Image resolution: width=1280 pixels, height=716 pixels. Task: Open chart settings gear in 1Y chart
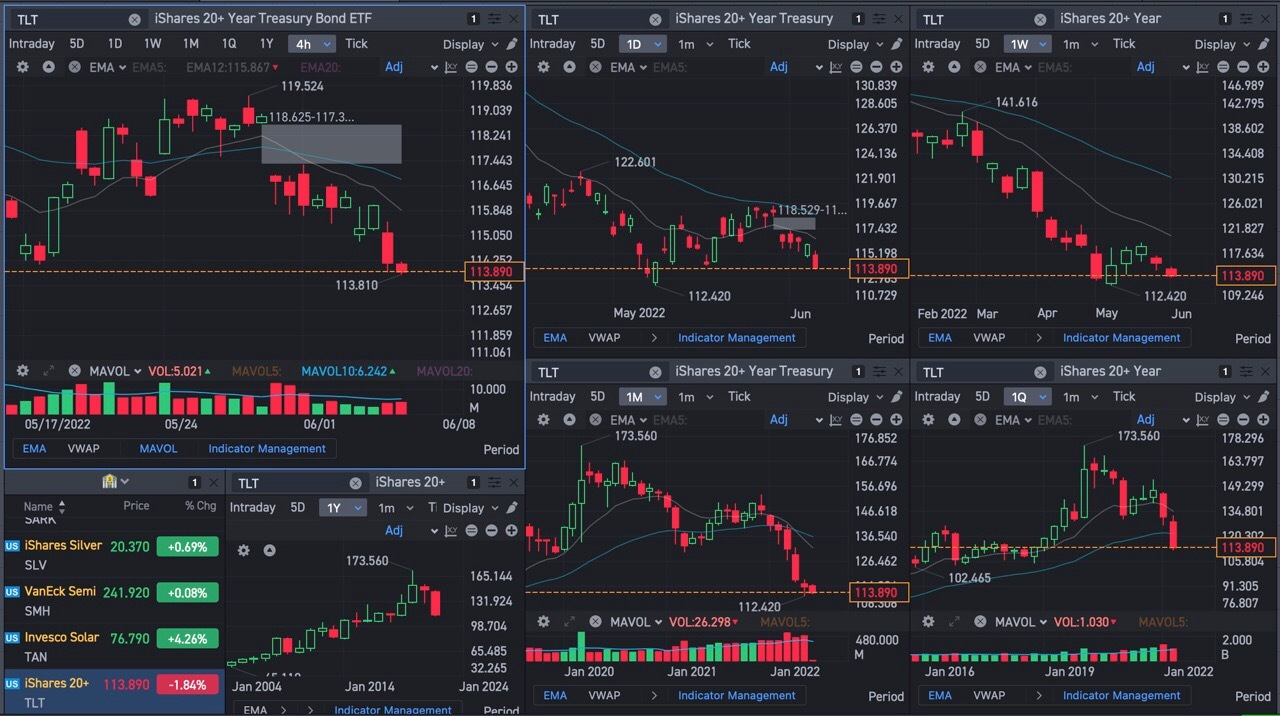coord(244,550)
